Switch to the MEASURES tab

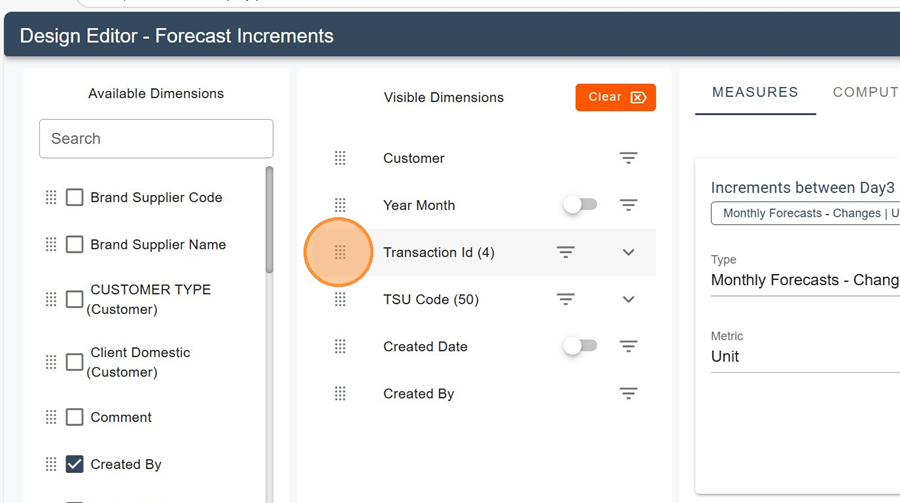(x=755, y=92)
